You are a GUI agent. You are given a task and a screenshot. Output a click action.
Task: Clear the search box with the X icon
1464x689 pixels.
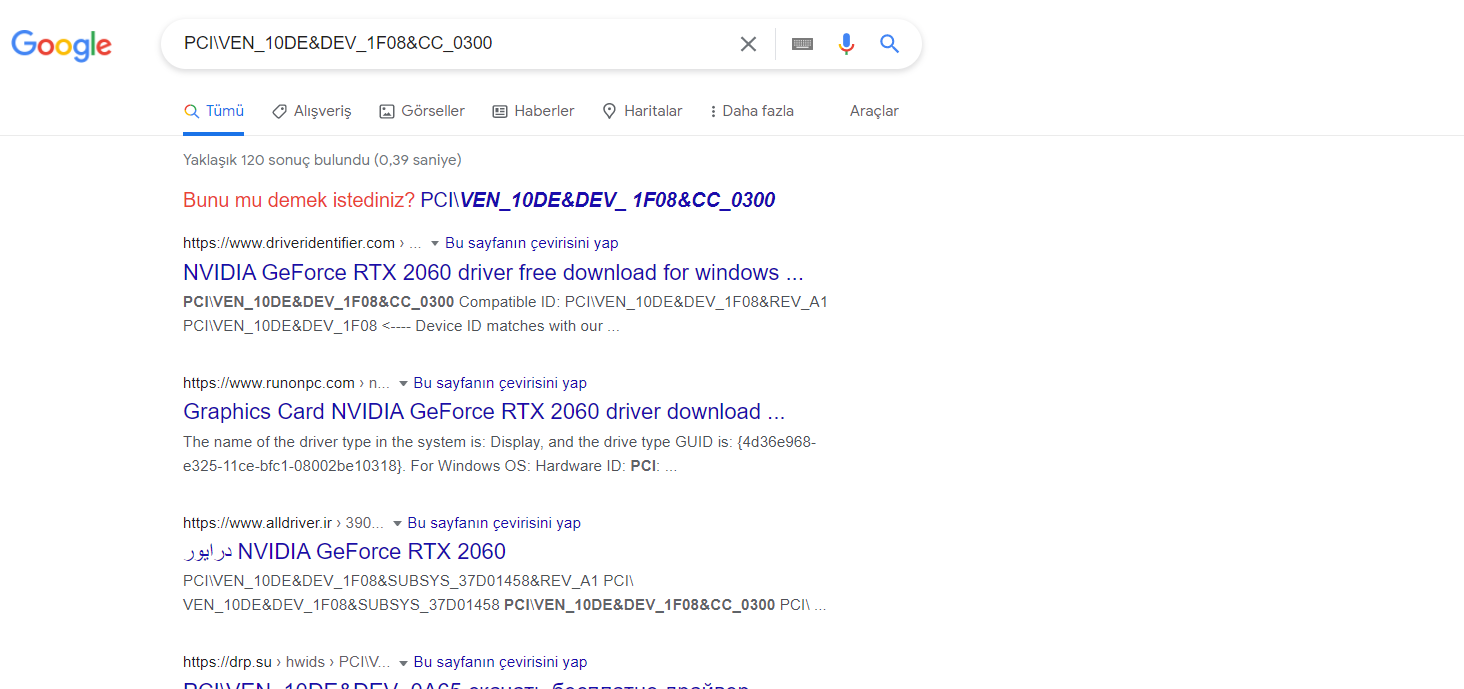point(748,44)
